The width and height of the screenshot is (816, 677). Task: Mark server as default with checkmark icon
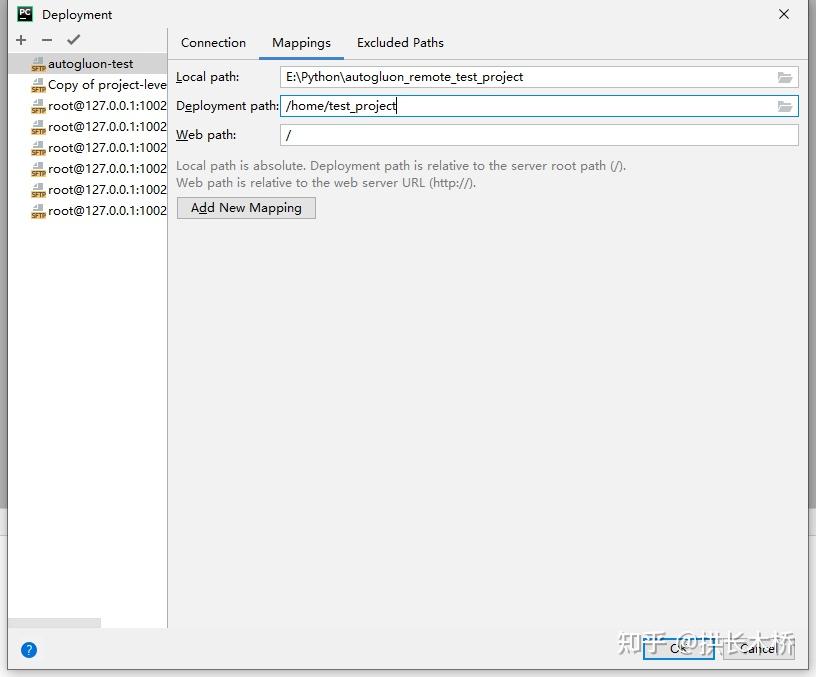[72, 40]
